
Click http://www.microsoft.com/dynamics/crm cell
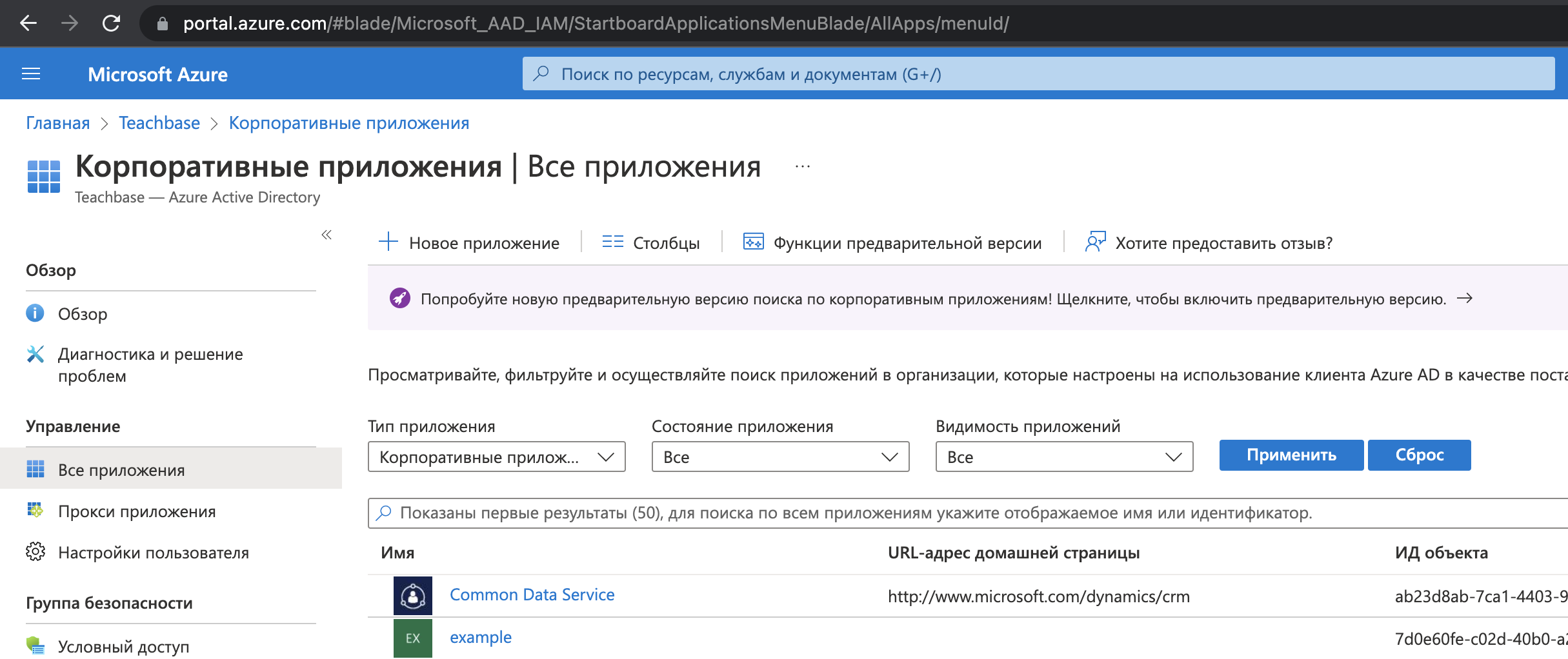[x=1039, y=596]
